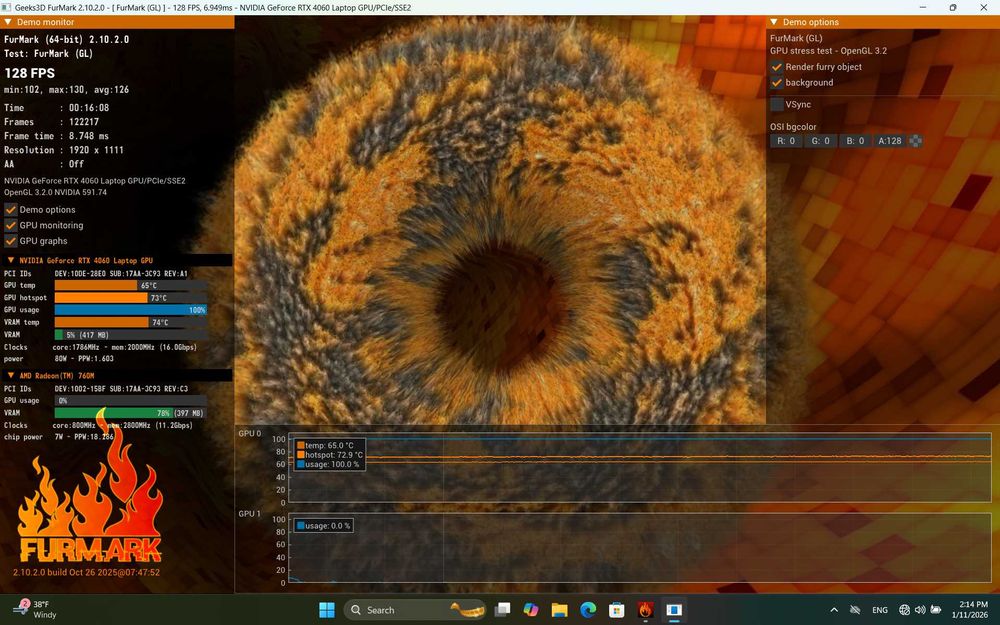Image resolution: width=1000 pixels, height=625 pixels.
Task: Toggle the GPU graphs checkbox
Action: click(11, 241)
